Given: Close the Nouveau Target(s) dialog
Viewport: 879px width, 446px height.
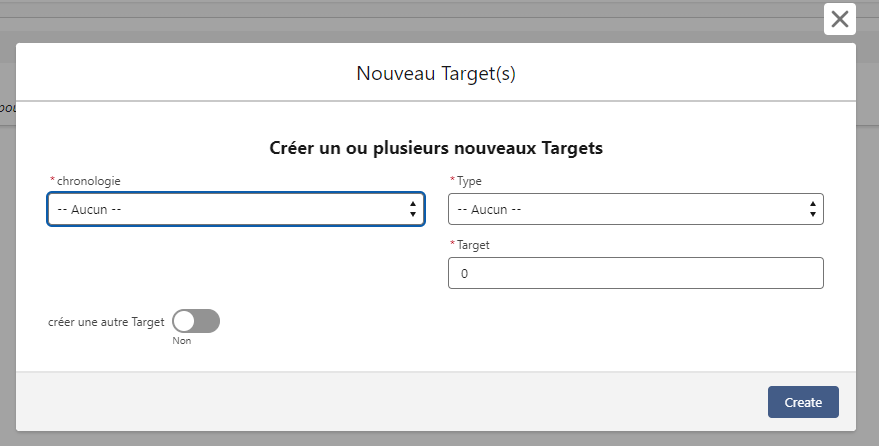Looking at the screenshot, I should click(x=840, y=19).
